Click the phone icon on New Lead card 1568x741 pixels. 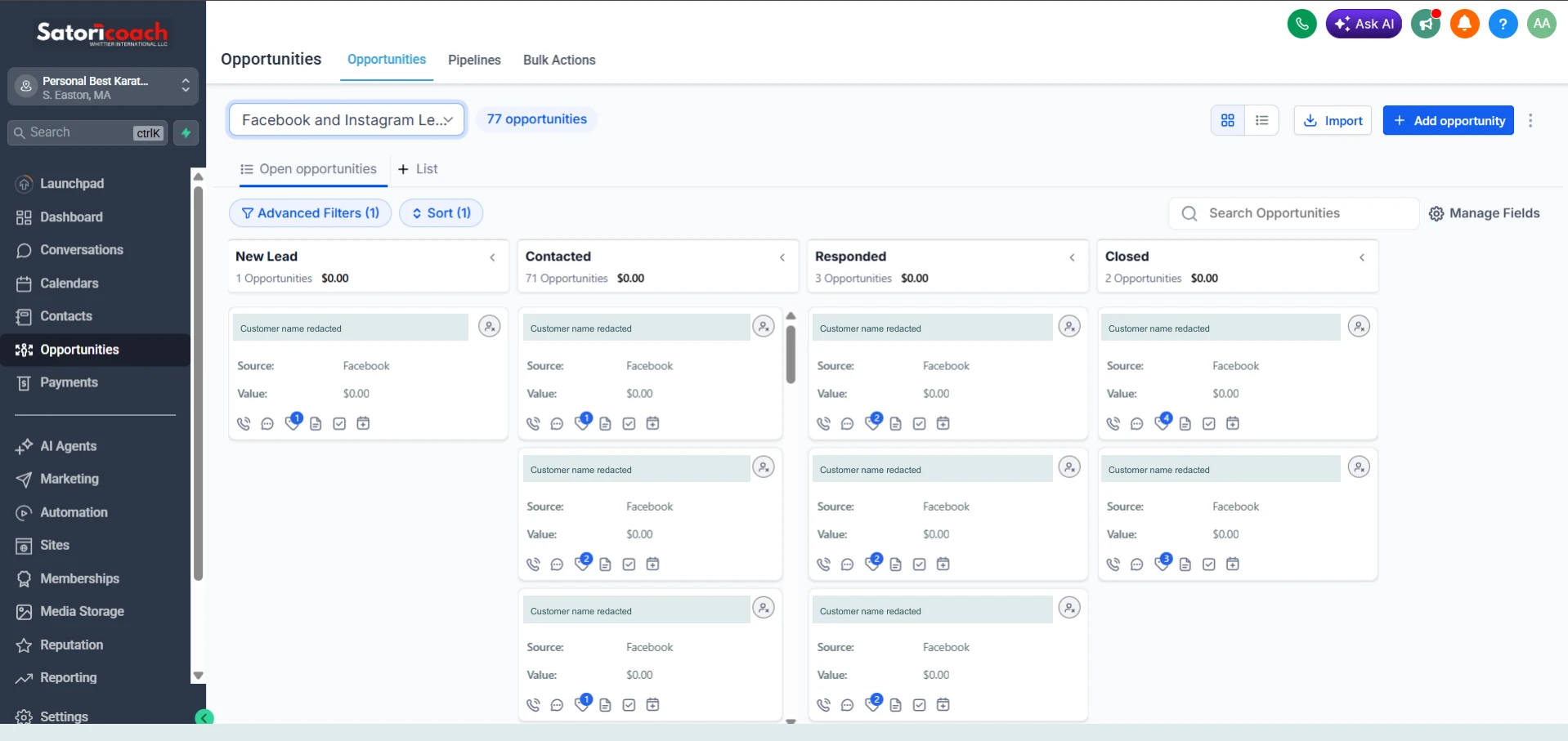pyautogui.click(x=244, y=423)
